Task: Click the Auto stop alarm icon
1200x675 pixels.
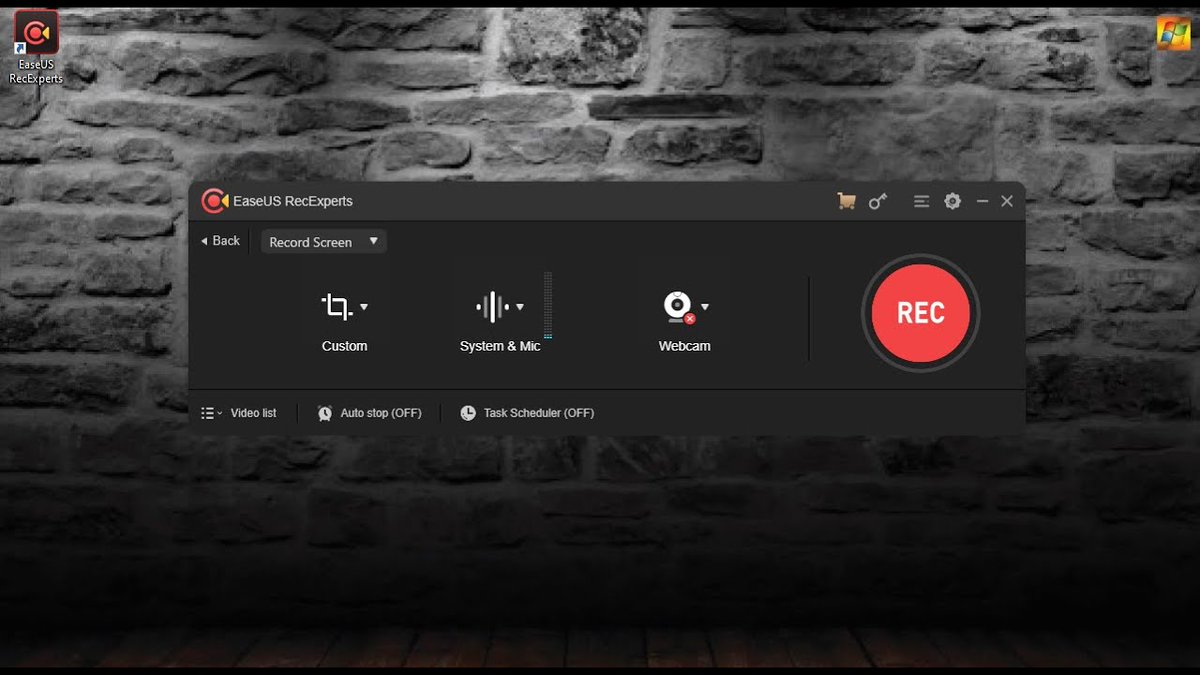Action: point(325,413)
